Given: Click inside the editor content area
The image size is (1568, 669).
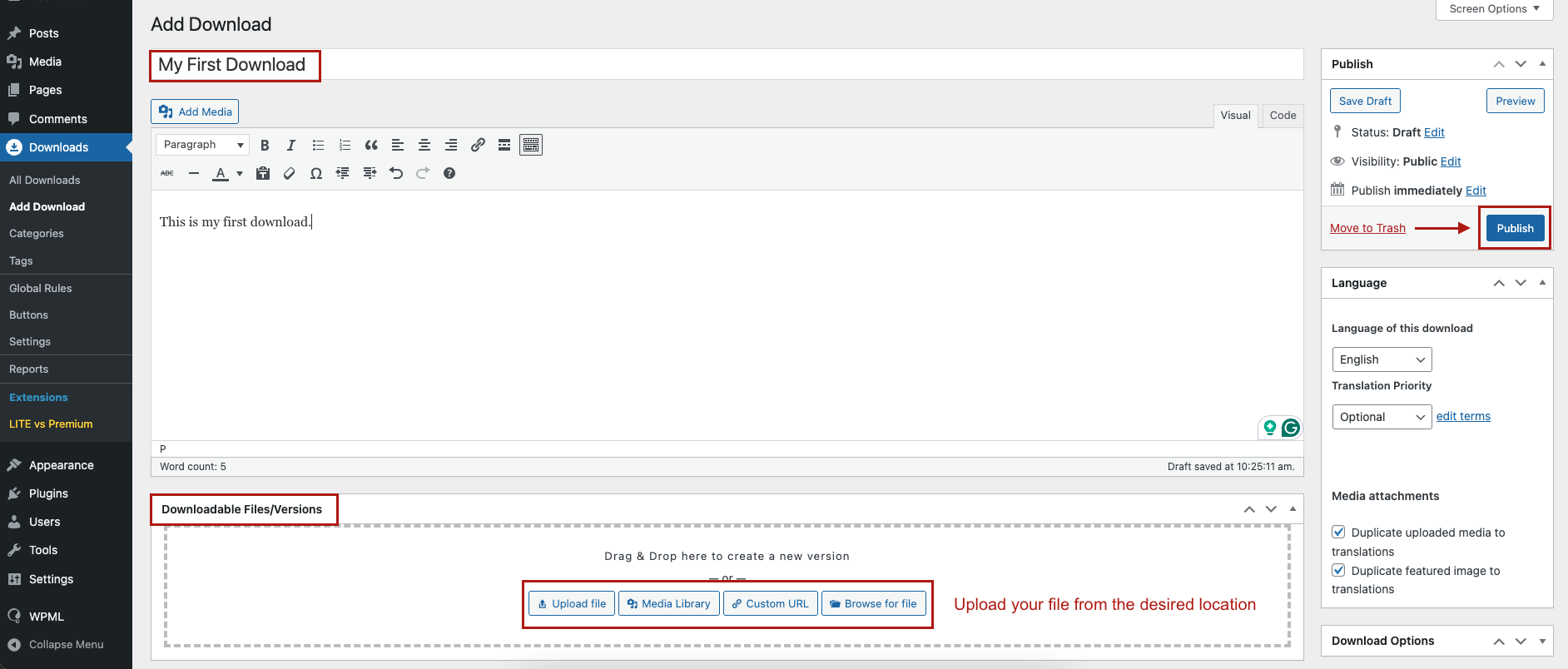Looking at the screenshot, I should [x=727, y=316].
